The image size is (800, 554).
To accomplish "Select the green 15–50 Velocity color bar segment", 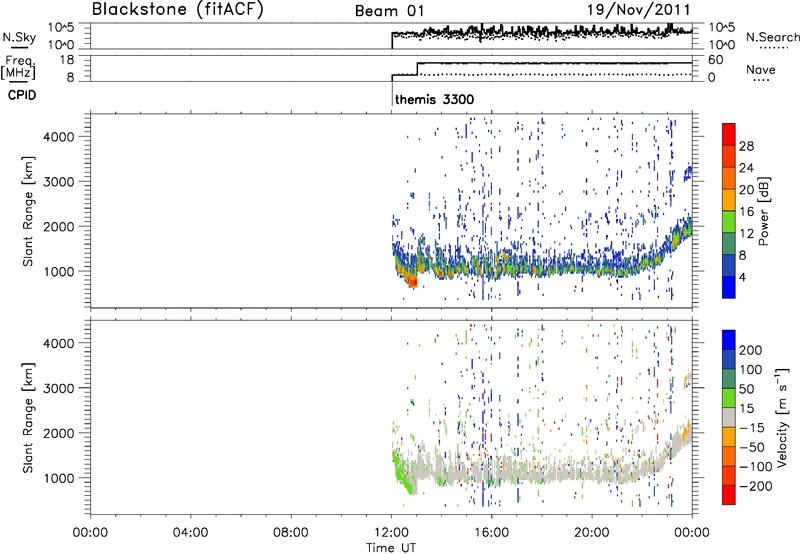I will pos(729,399).
